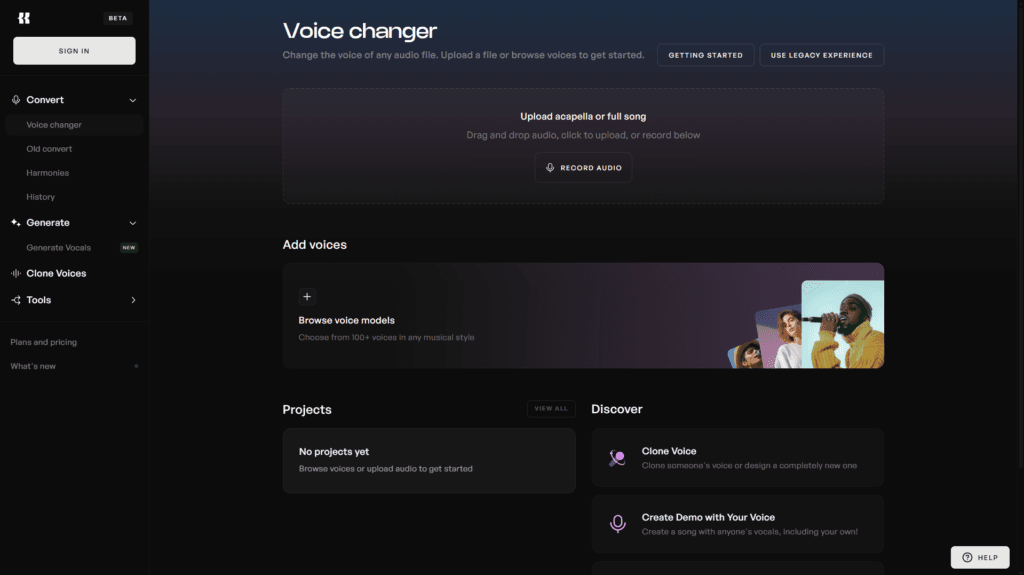Open the Getting Started guide

[x=705, y=55]
